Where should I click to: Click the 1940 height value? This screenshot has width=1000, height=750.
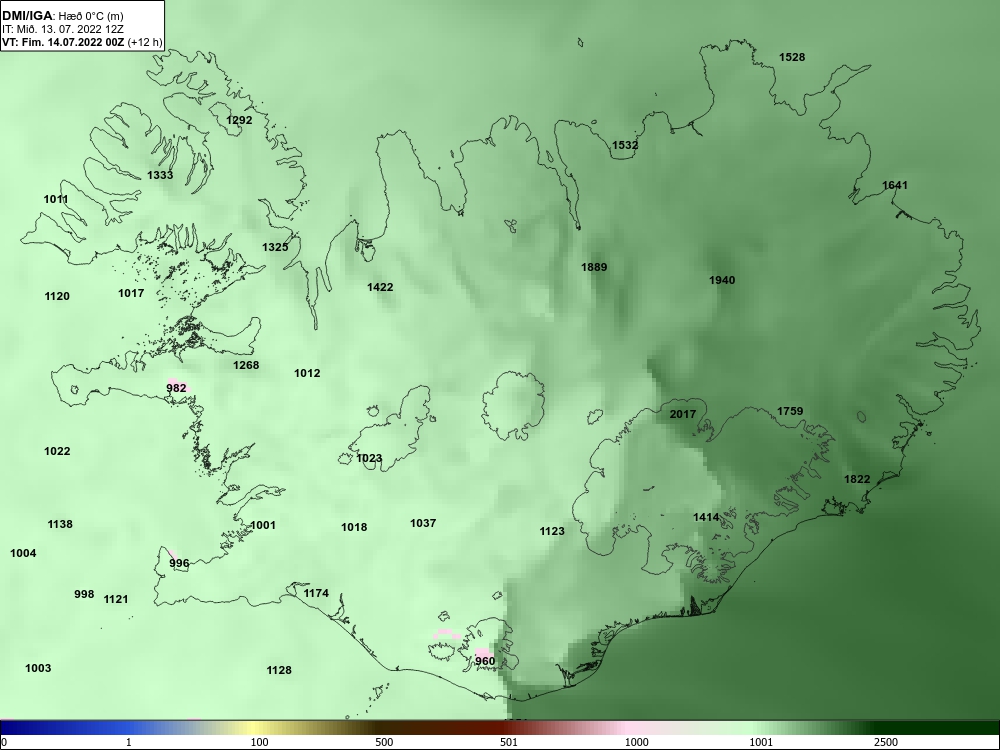tap(722, 280)
